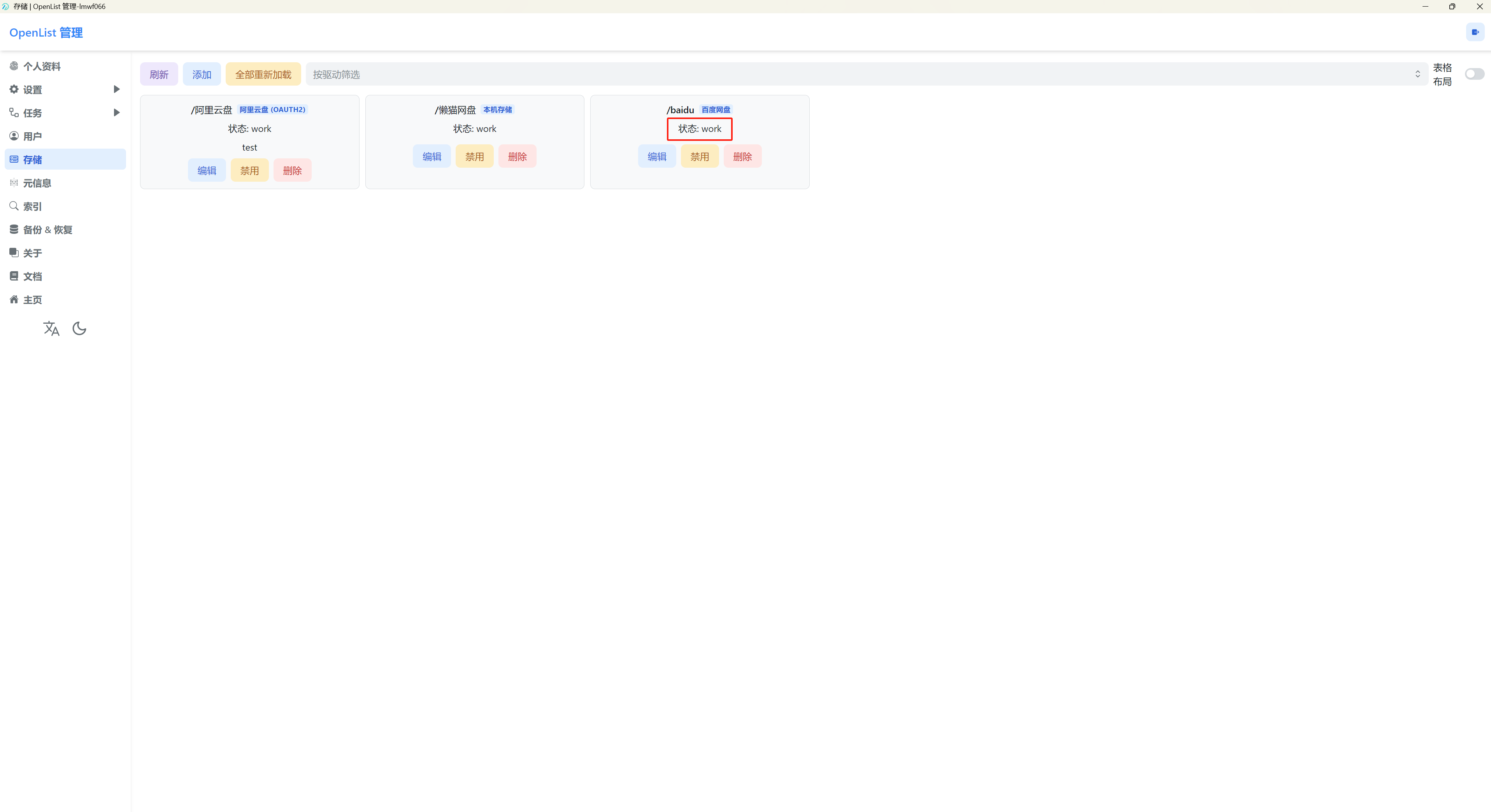The height and width of the screenshot is (812, 1491).
Task: Open the 索引 menu item
Action: tap(65, 206)
